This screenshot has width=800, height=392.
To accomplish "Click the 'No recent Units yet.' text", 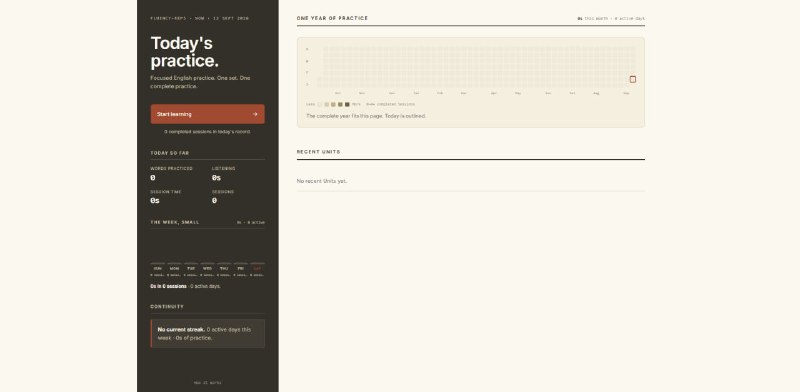I will (322, 181).
